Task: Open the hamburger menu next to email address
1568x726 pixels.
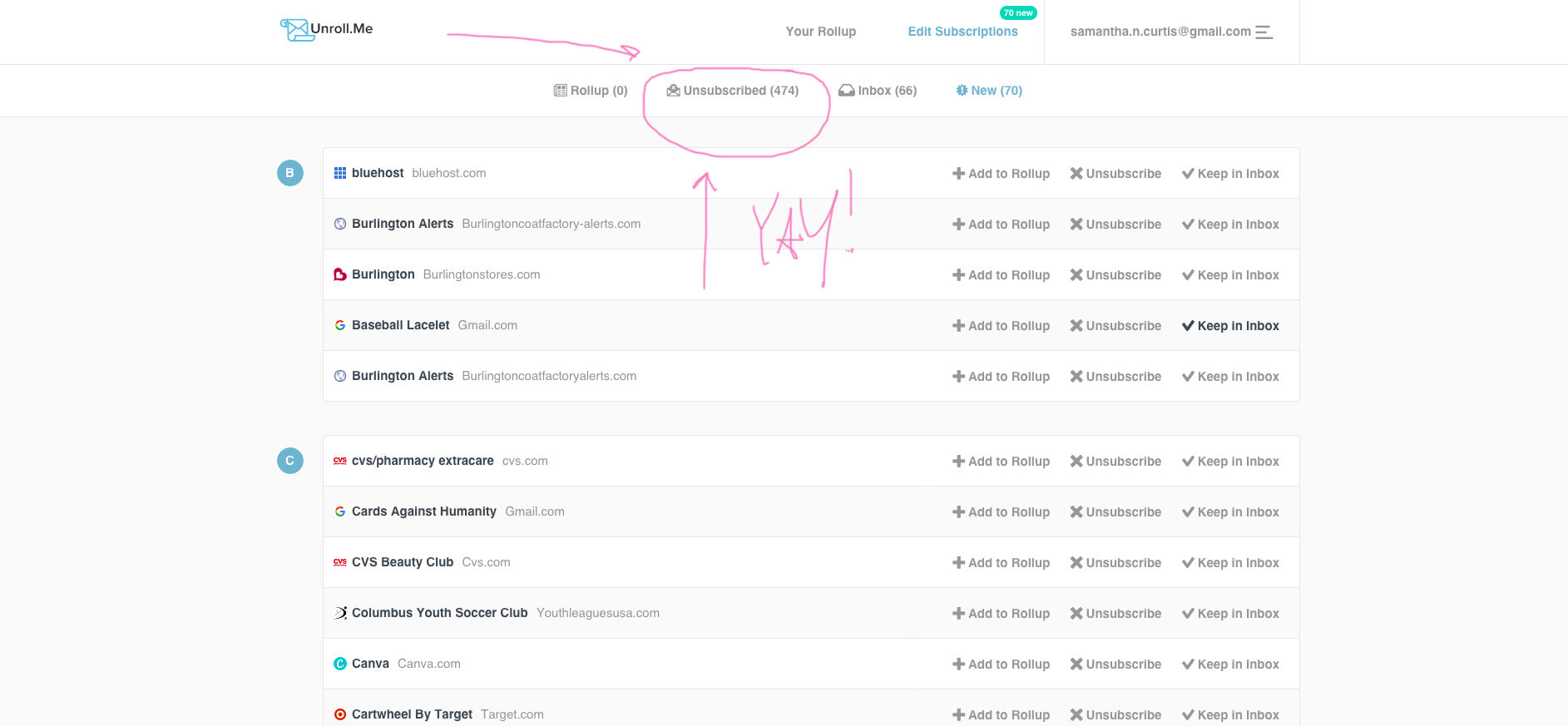Action: [x=1264, y=32]
